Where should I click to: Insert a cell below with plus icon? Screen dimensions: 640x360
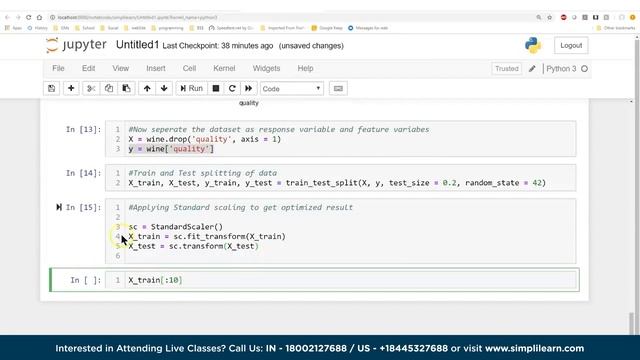click(x=71, y=89)
